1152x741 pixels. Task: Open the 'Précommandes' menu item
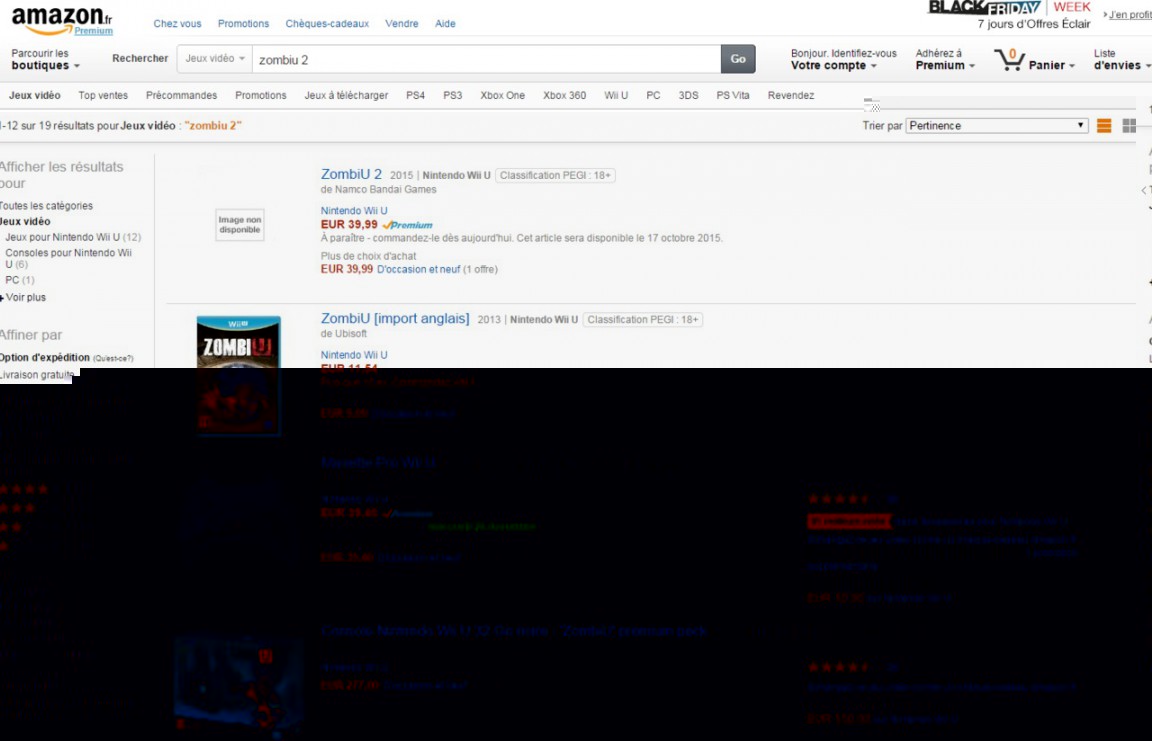tap(181, 96)
